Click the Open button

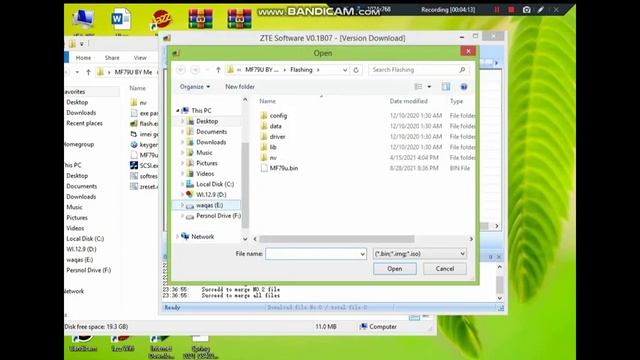point(395,269)
